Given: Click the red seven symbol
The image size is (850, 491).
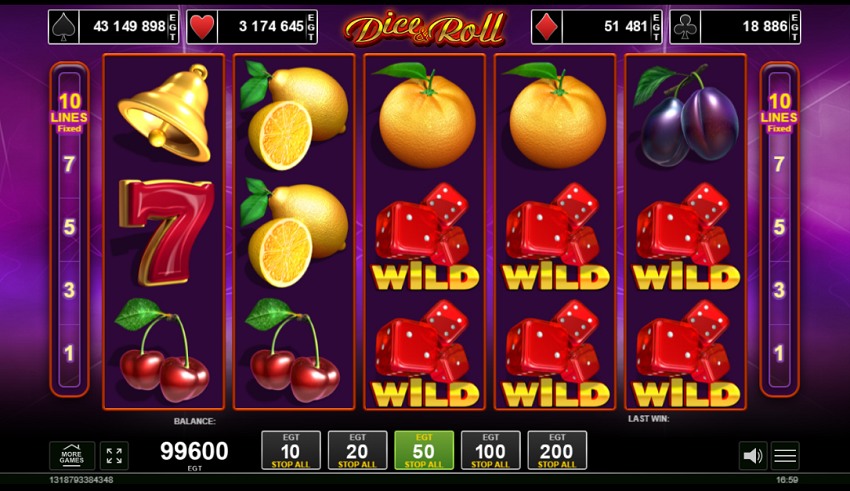Looking at the screenshot, I should [x=165, y=232].
